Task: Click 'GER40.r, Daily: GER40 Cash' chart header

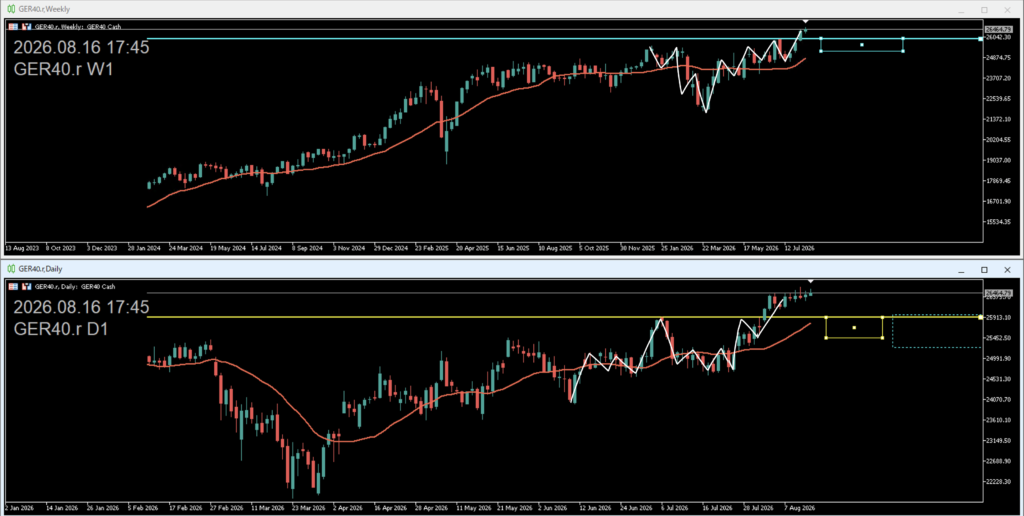Action: (75, 287)
